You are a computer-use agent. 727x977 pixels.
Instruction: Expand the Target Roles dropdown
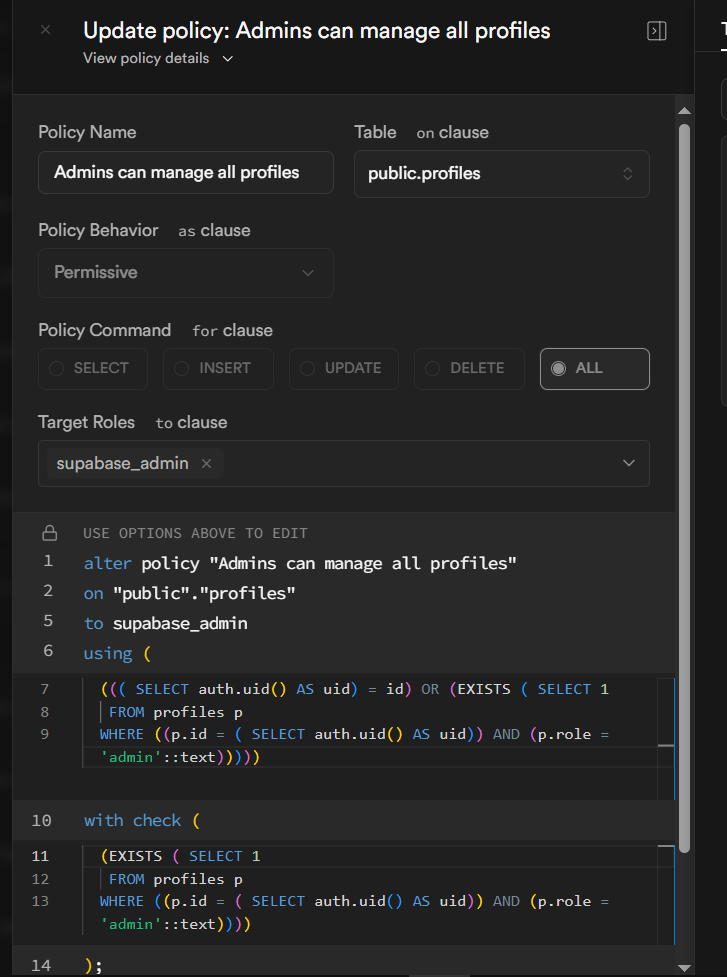tap(629, 464)
